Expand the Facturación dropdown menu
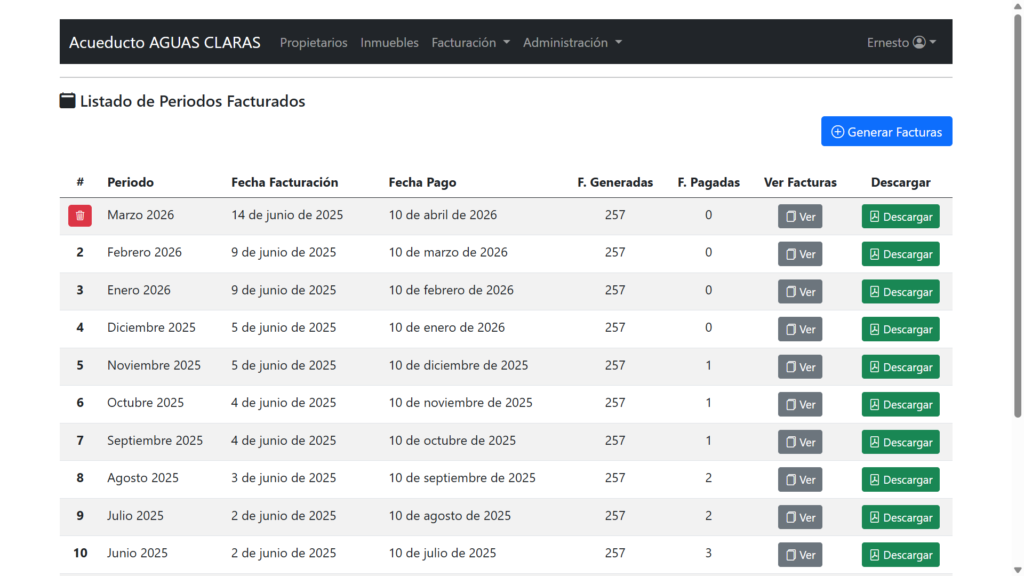The height and width of the screenshot is (576, 1024). coord(470,43)
